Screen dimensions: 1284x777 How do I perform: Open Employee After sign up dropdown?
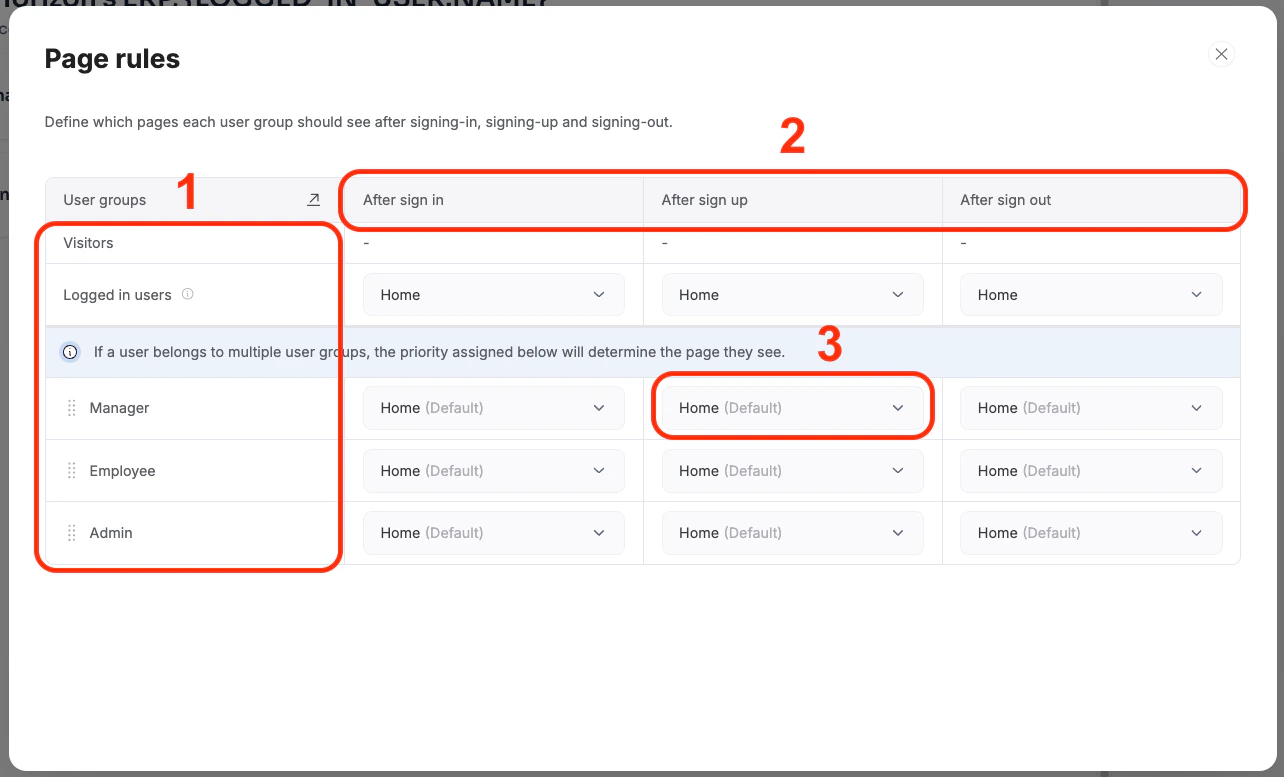(x=793, y=471)
